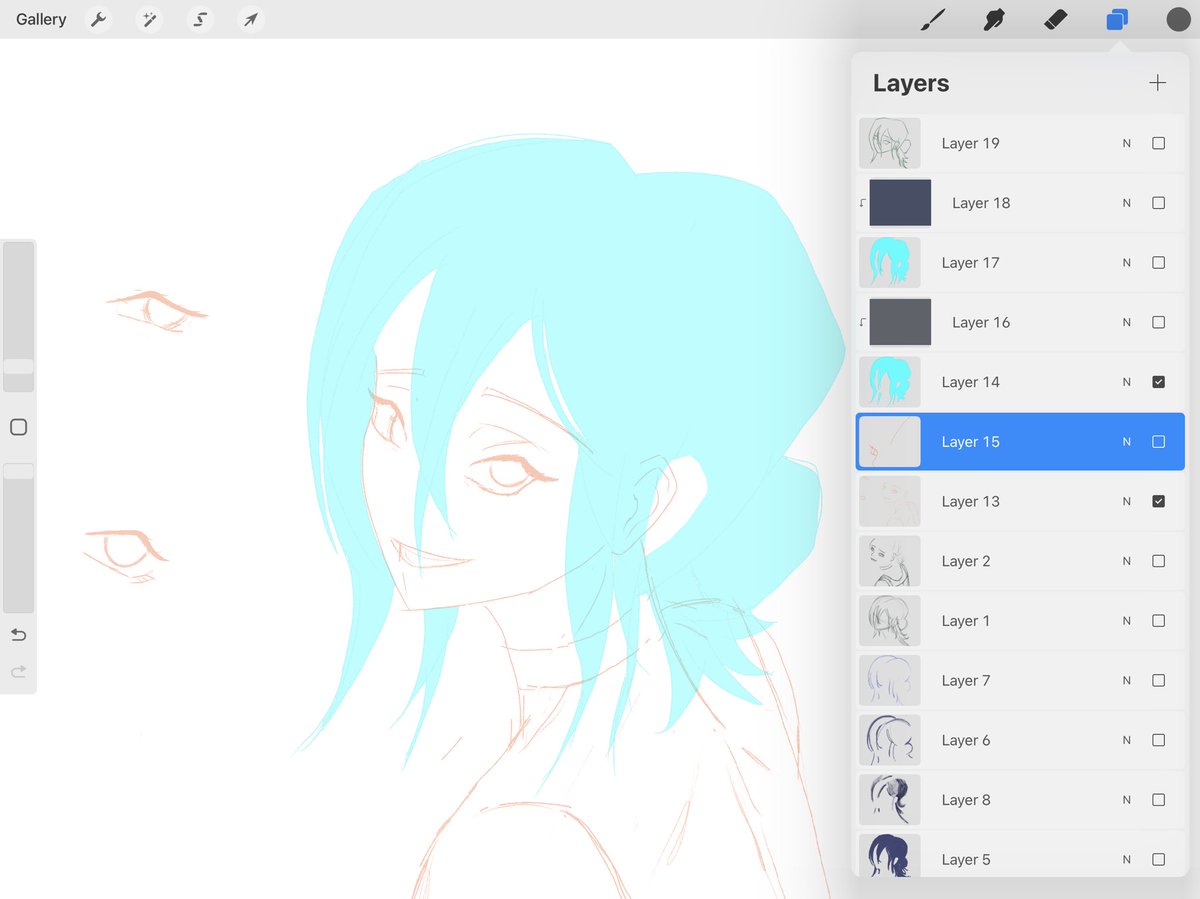Select the 'Layer 5' name
Image resolution: width=1200 pixels, height=899 pixels.
point(966,860)
